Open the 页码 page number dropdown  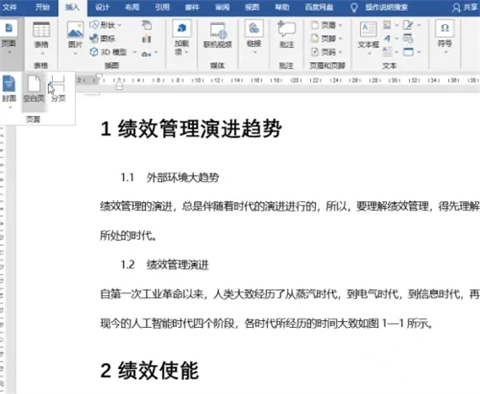[x=327, y=52]
